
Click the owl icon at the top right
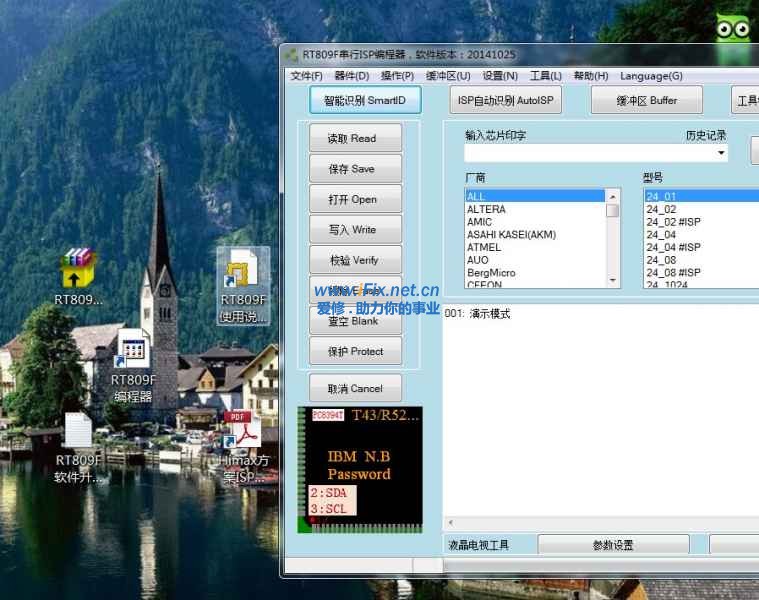pos(733,28)
